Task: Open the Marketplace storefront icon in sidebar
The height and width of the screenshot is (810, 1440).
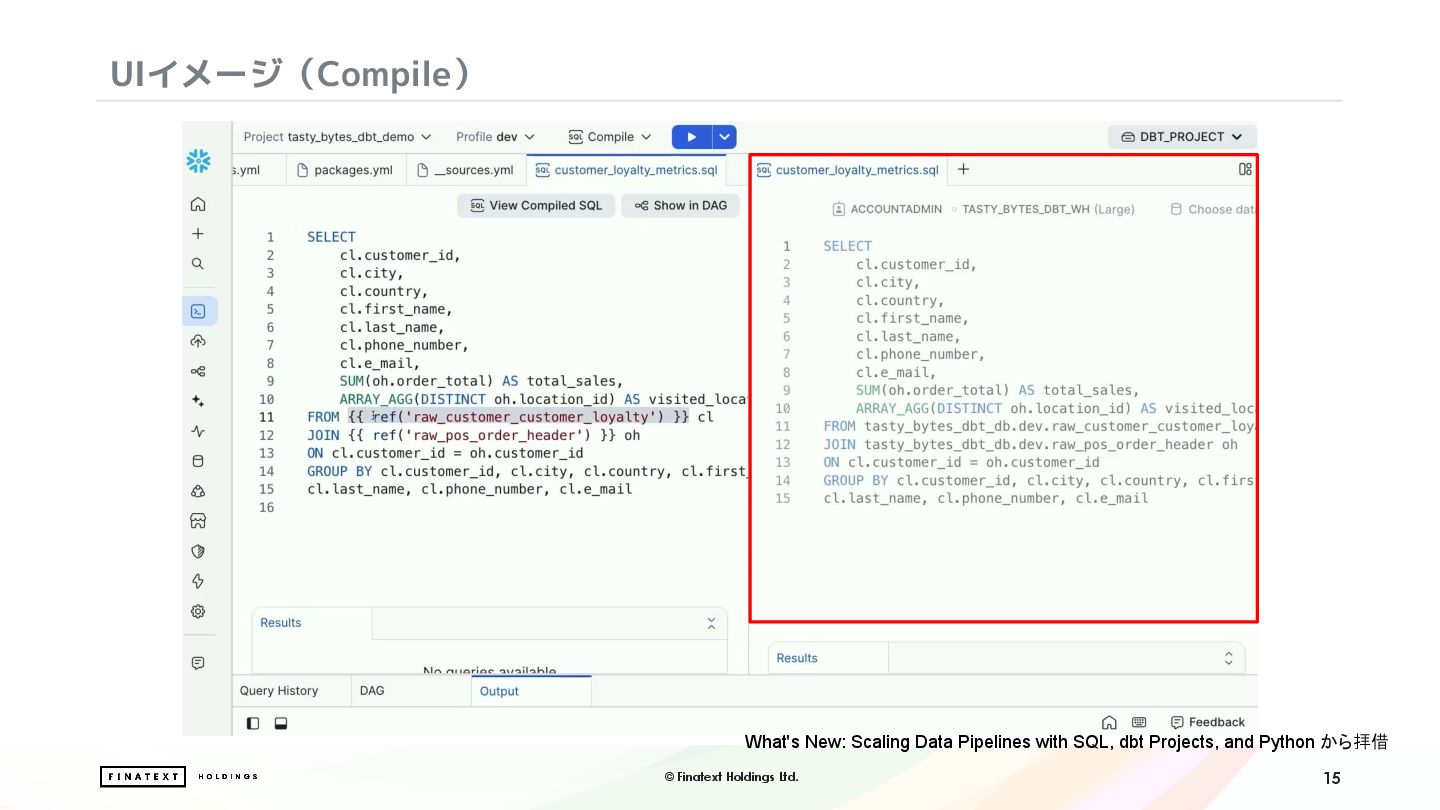Action: pyautogui.click(x=198, y=521)
